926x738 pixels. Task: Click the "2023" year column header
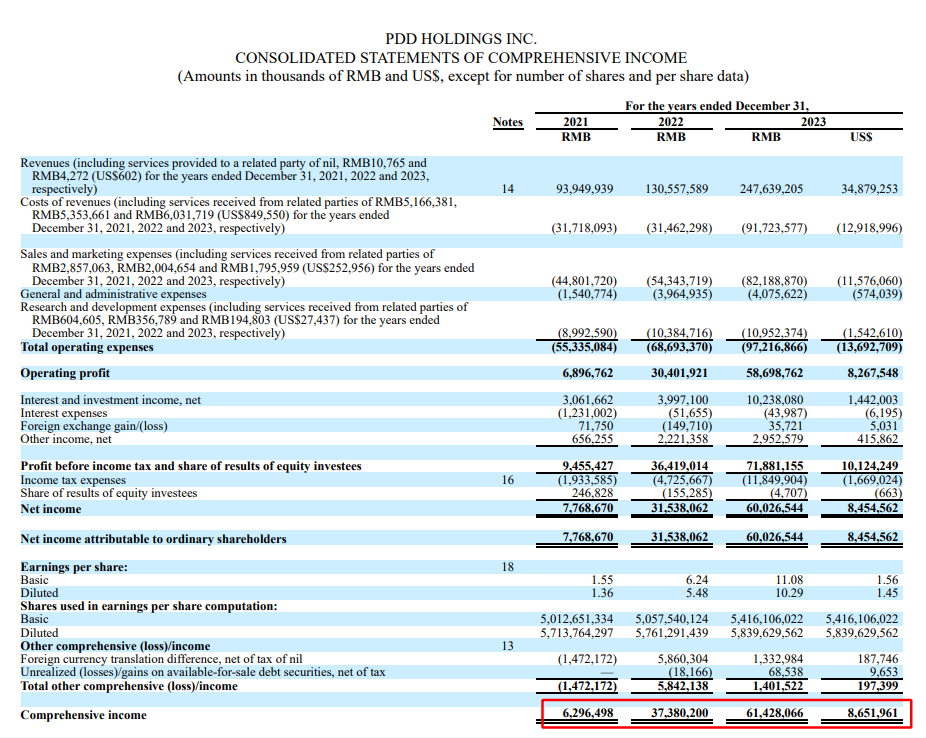click(x=813, y=122)
